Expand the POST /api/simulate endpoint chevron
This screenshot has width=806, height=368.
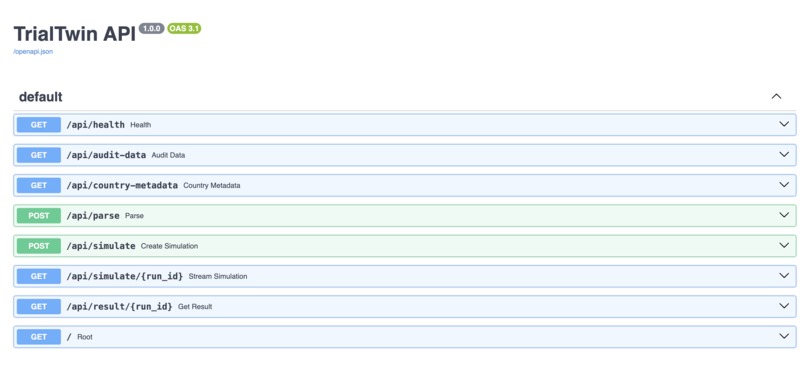[784, 246]
